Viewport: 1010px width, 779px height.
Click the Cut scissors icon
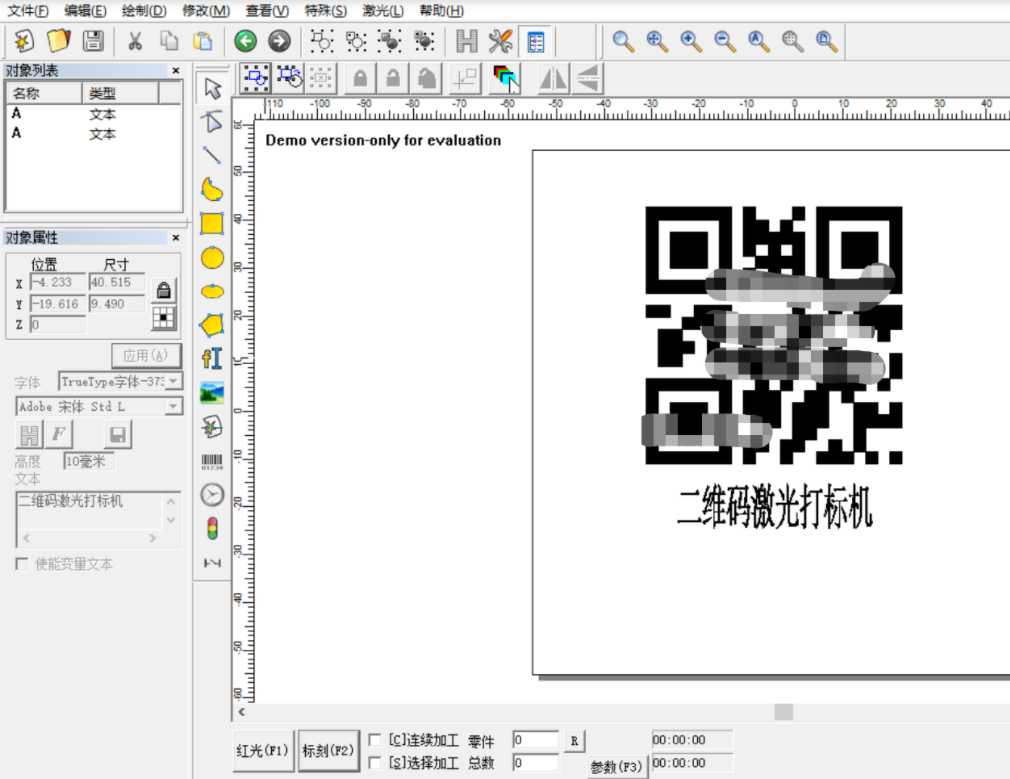[x=135, y=41]
